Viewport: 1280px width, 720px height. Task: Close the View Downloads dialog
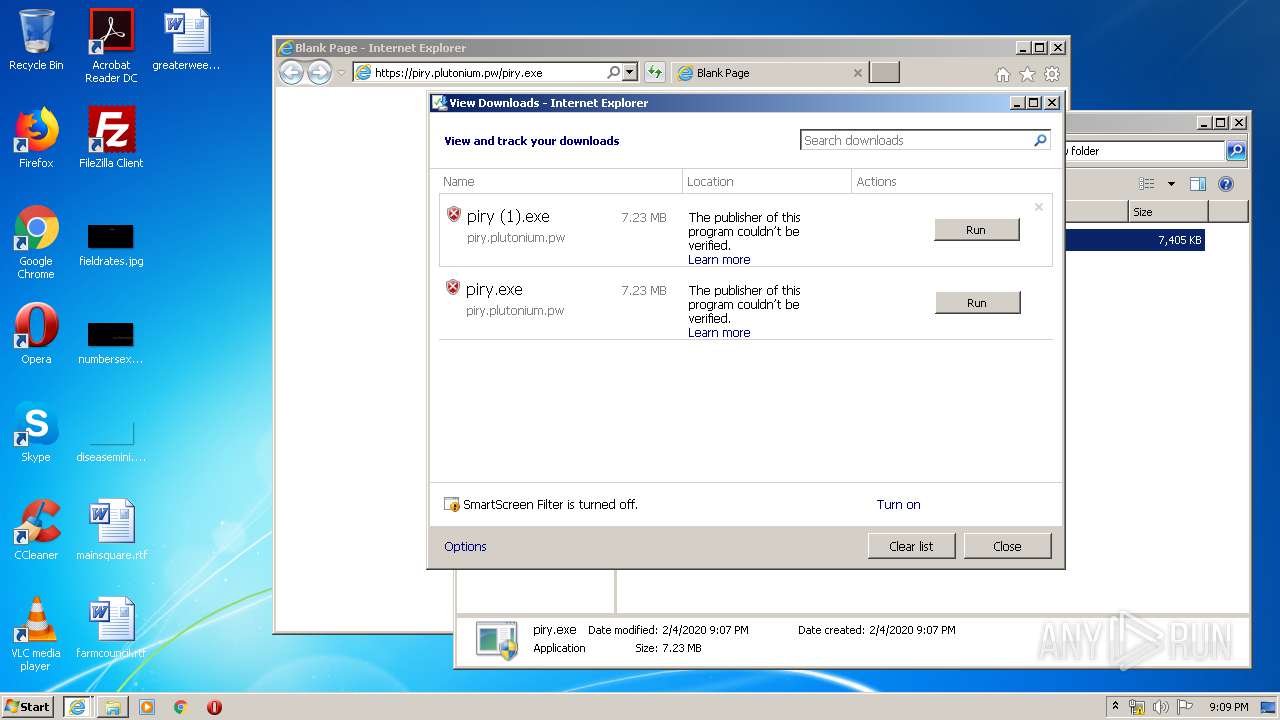click(x=1007, y=546)
